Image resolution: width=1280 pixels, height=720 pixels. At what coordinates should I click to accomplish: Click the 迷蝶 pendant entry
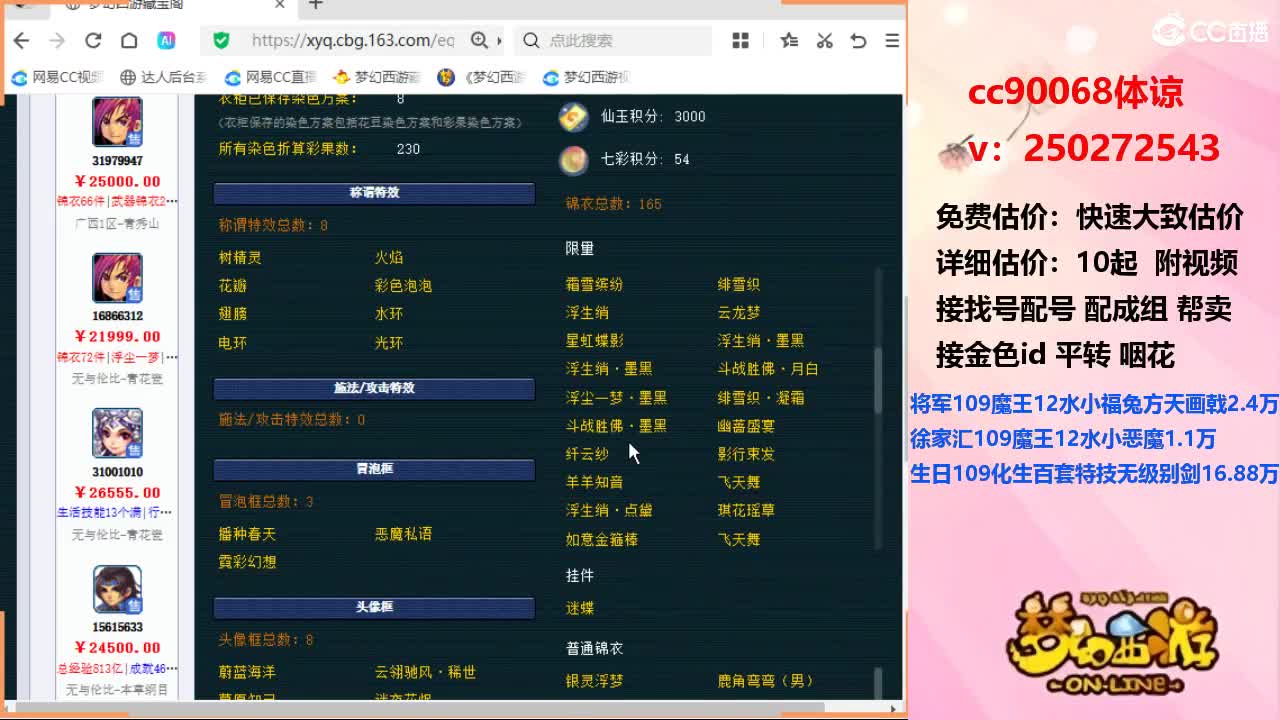[x=580, y=608]
